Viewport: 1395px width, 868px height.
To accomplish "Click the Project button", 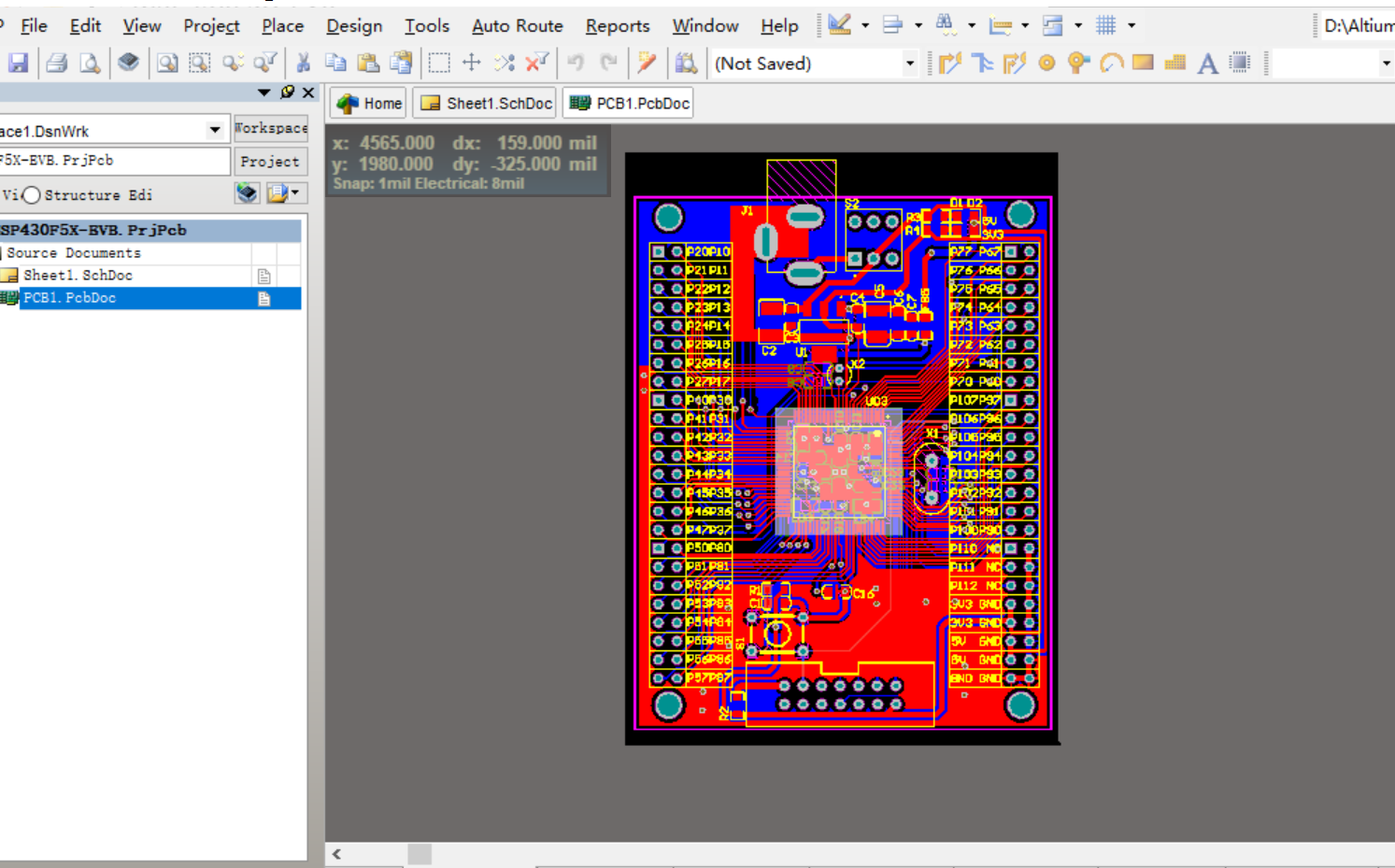I will [x=270, y=161].
